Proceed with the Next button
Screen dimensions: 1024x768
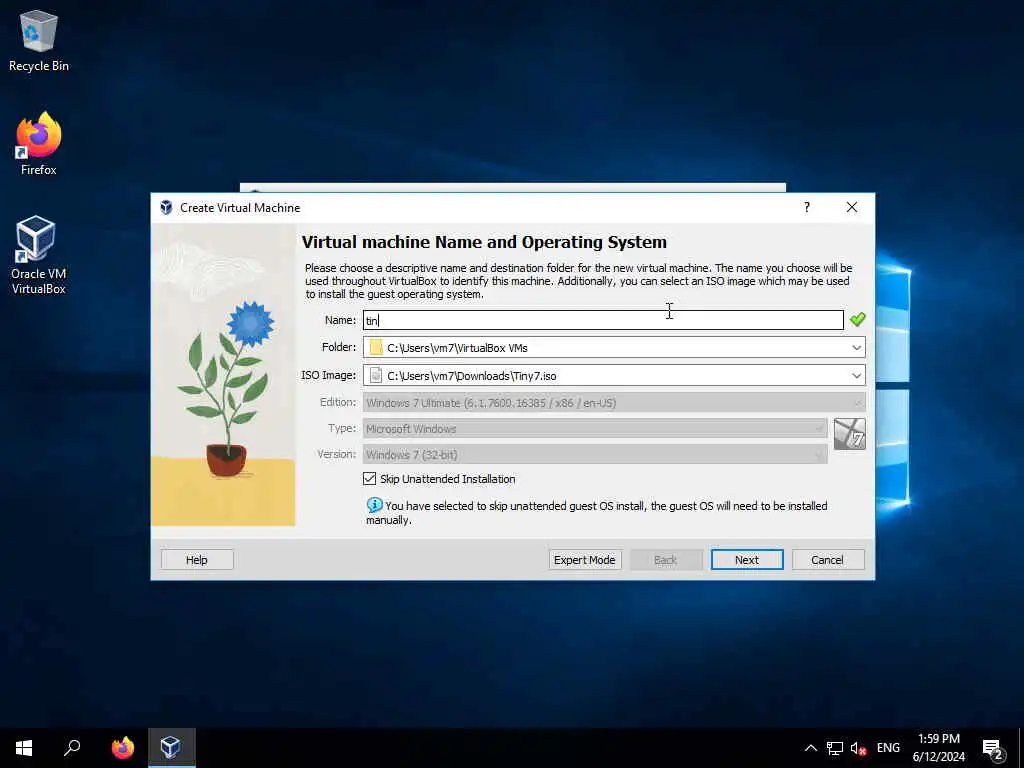[746, 560]
